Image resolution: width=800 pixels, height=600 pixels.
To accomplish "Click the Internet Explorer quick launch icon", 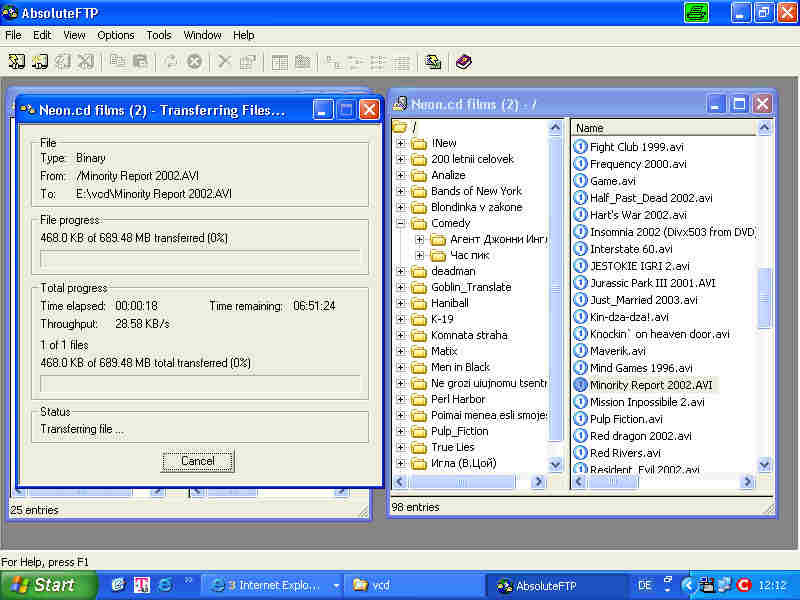I will point(164,585).
